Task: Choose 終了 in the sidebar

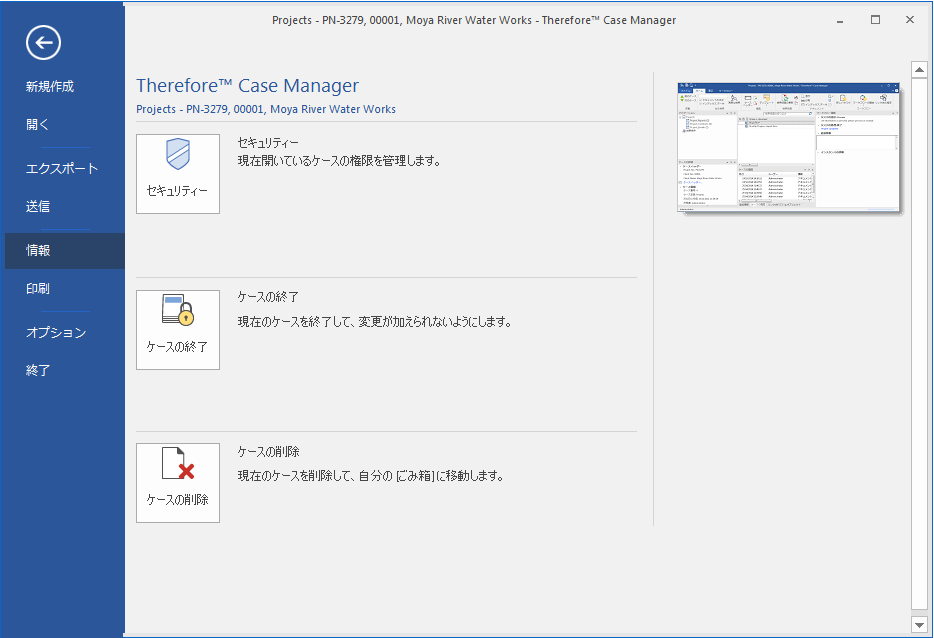Action: (x=38, y=371)
